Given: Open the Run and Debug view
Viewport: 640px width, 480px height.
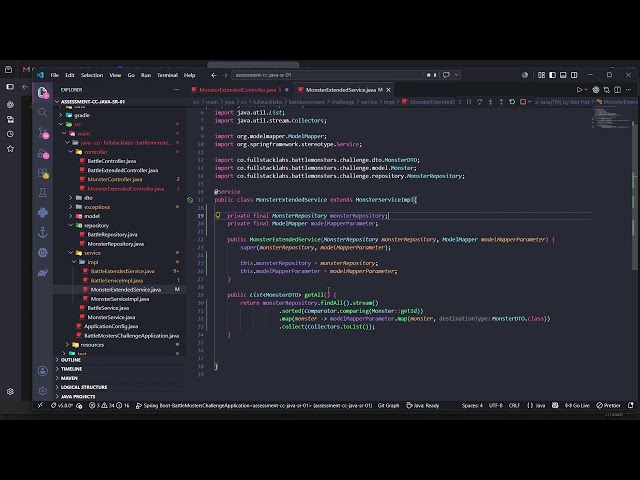Looking at the screenshot, I should [x=43, y=153].
